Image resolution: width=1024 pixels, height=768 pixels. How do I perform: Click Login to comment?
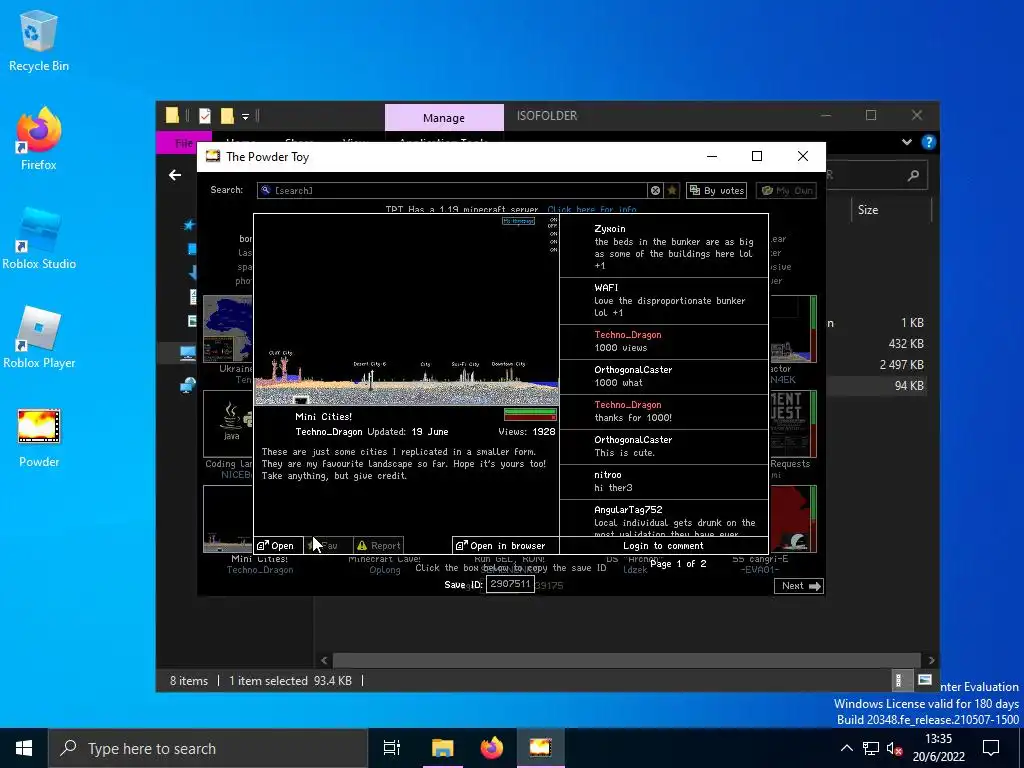(664, 545)
